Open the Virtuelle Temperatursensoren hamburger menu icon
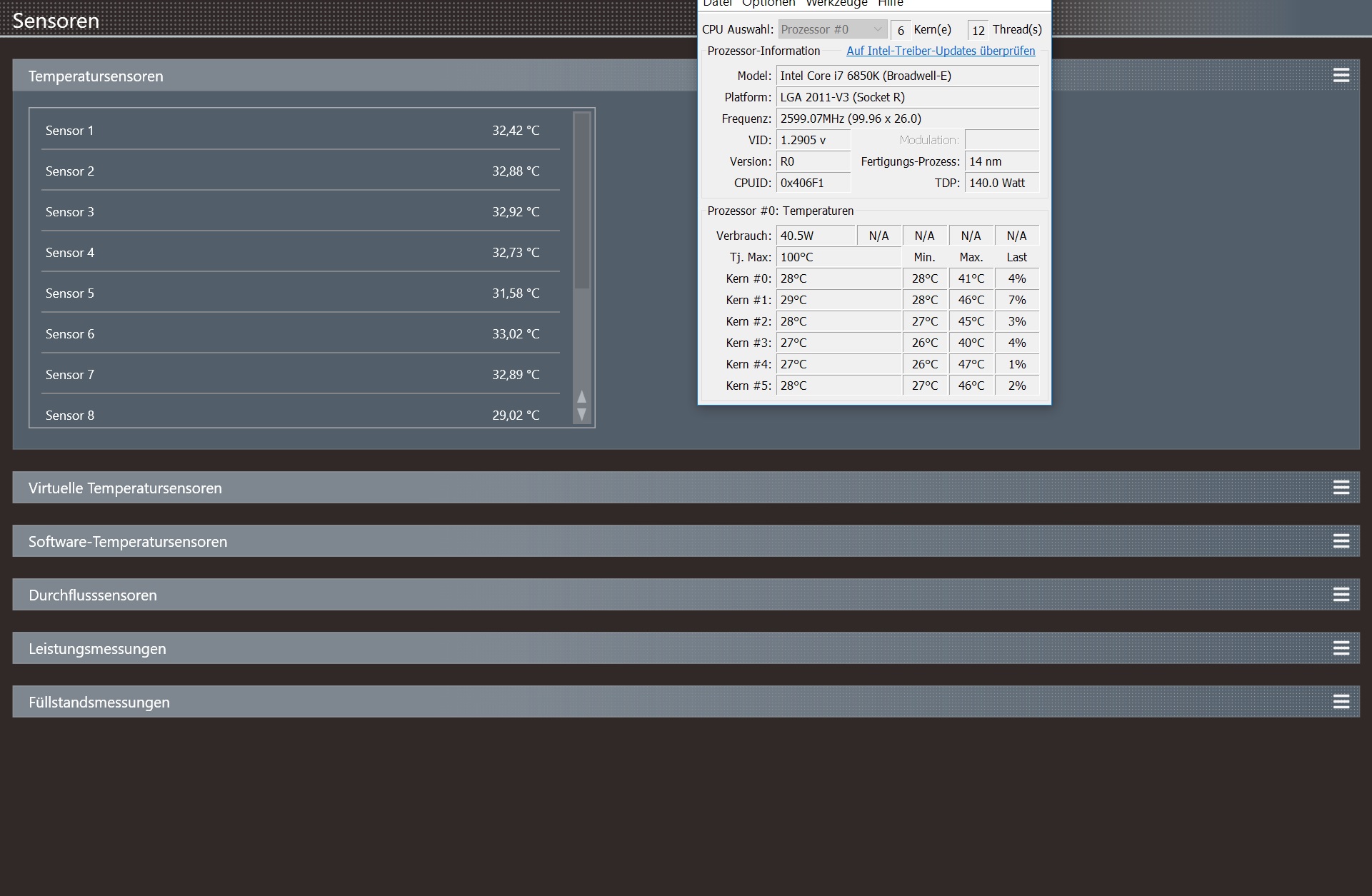Viewport: 1372px width, 896px height. click(1341, 488)
